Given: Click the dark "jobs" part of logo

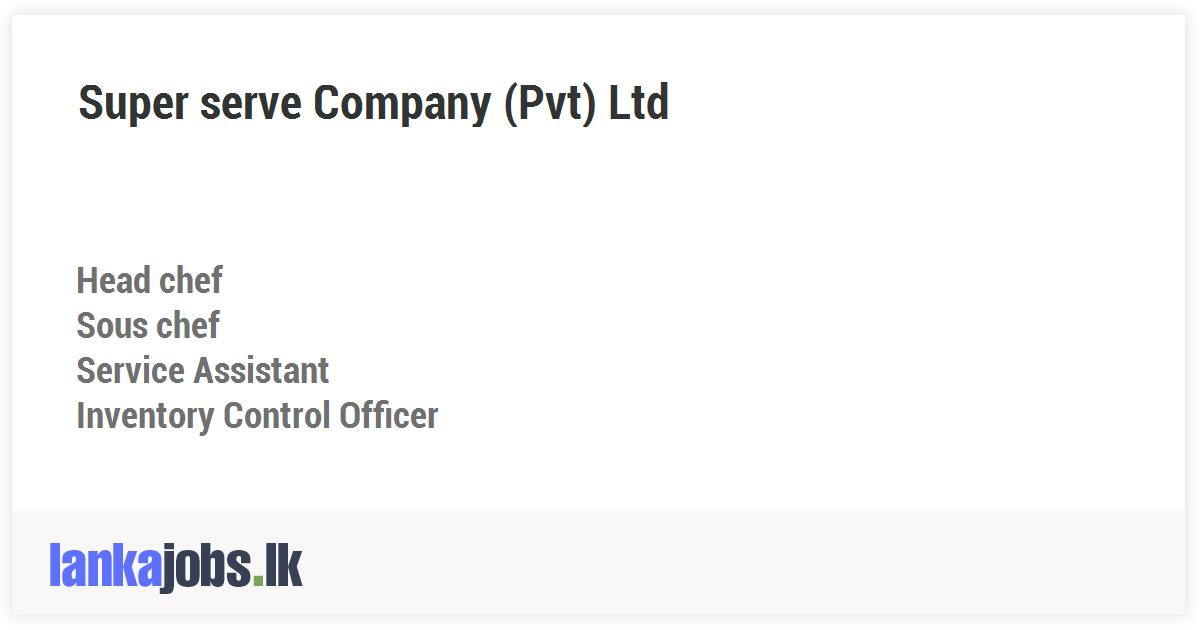Looking at the screenshot, I should pyautogui.click(x=205, y=567).
